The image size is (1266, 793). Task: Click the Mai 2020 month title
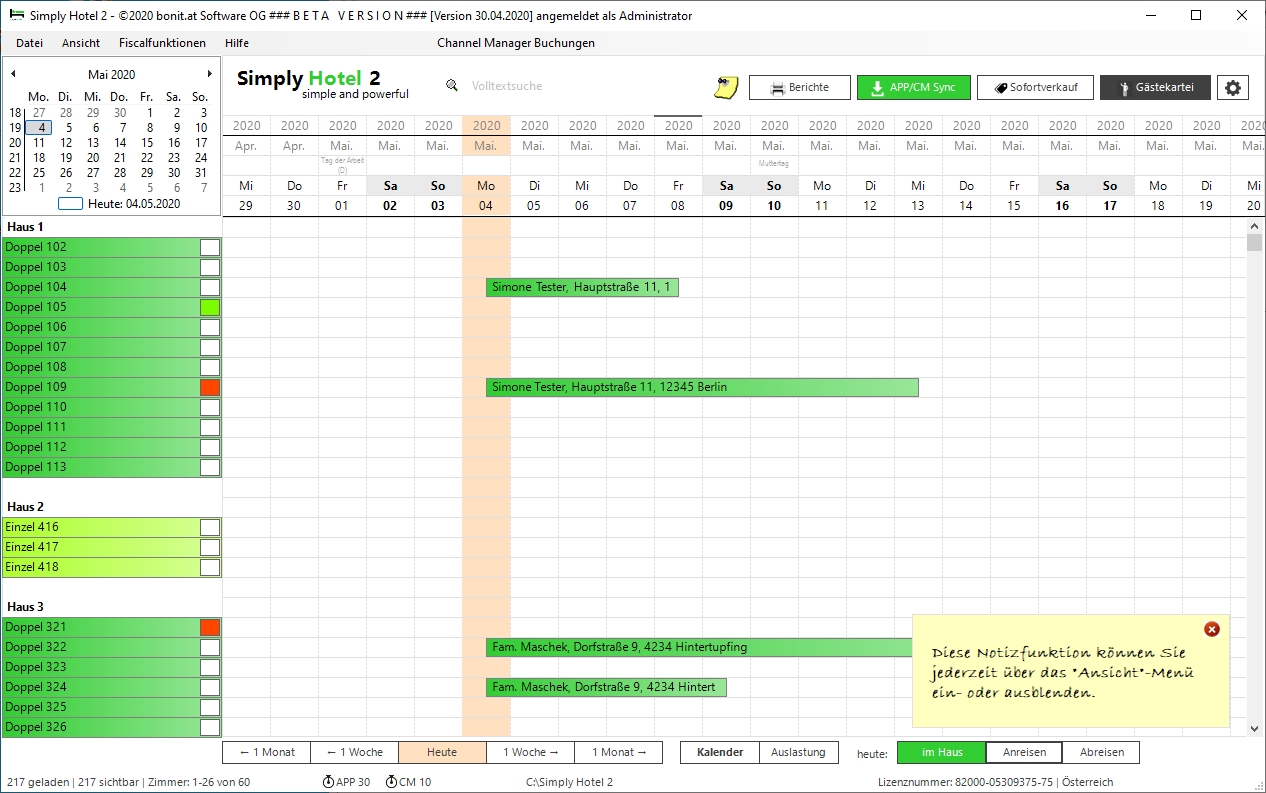point(111,74)
